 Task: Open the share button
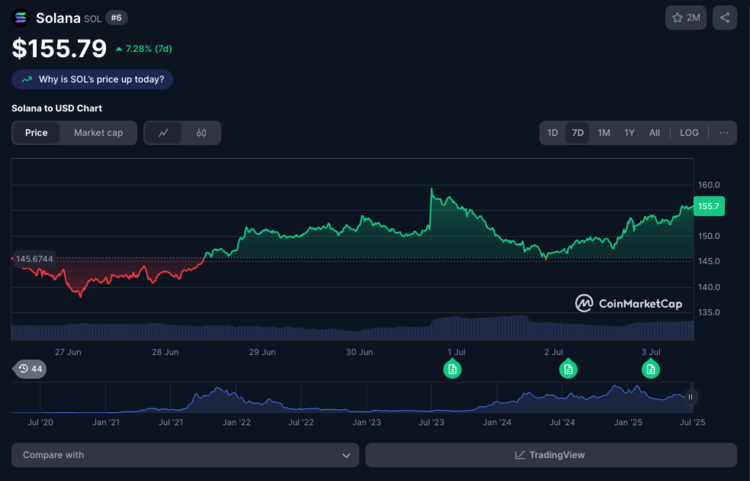[x=725, y=18]
